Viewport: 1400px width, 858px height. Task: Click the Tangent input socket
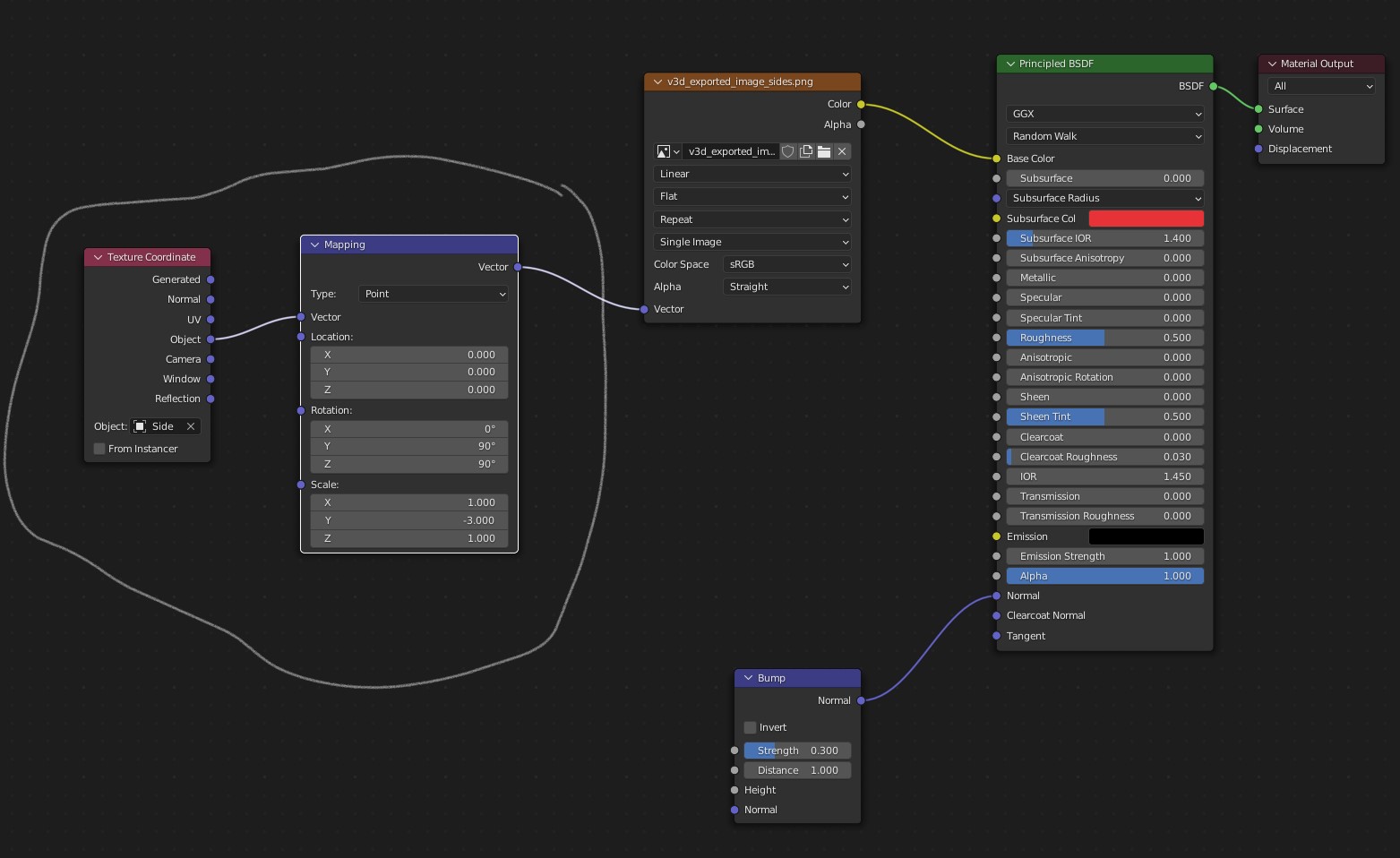point(996,636)
